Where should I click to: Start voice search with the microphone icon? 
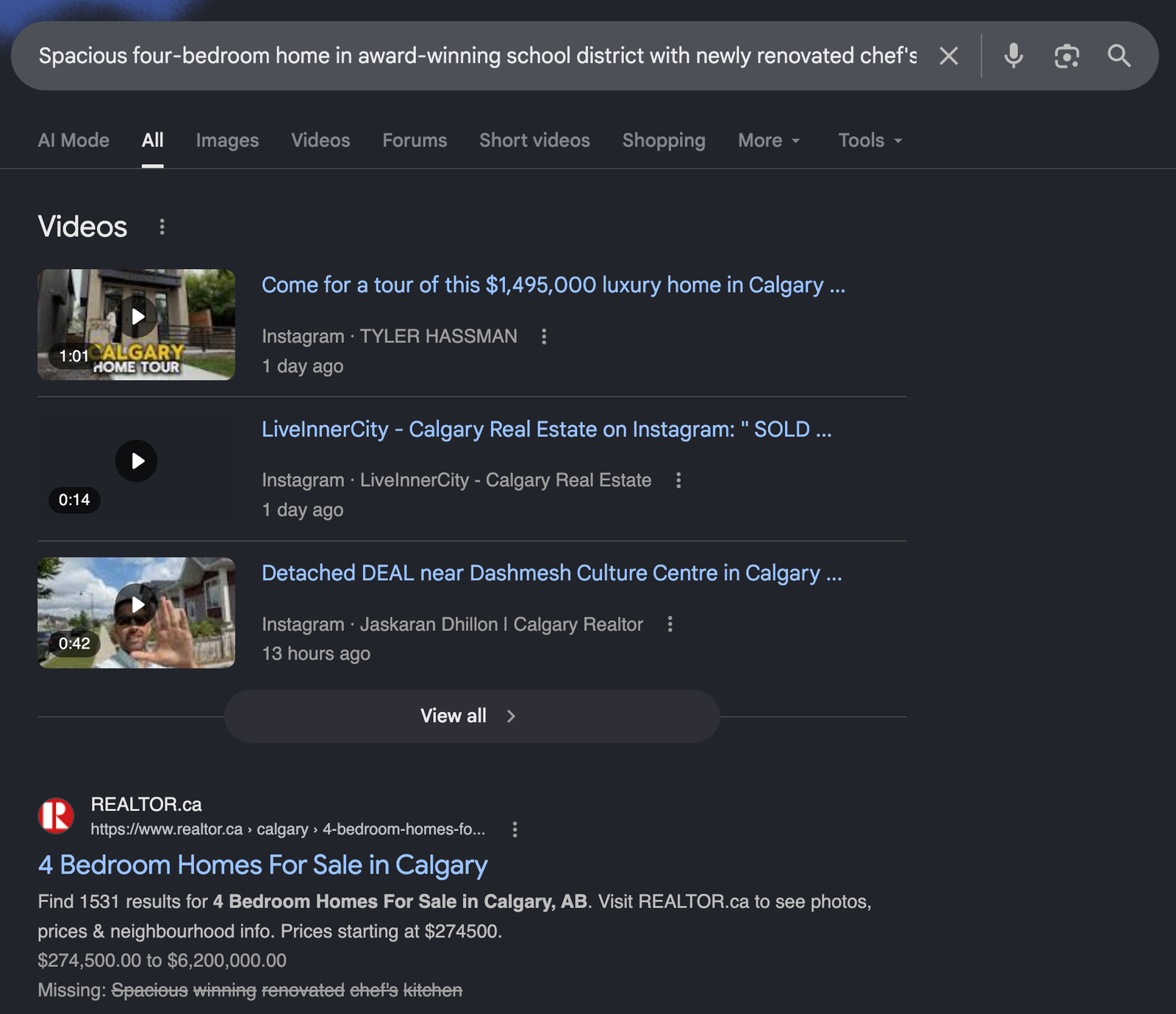point(1014,56)
